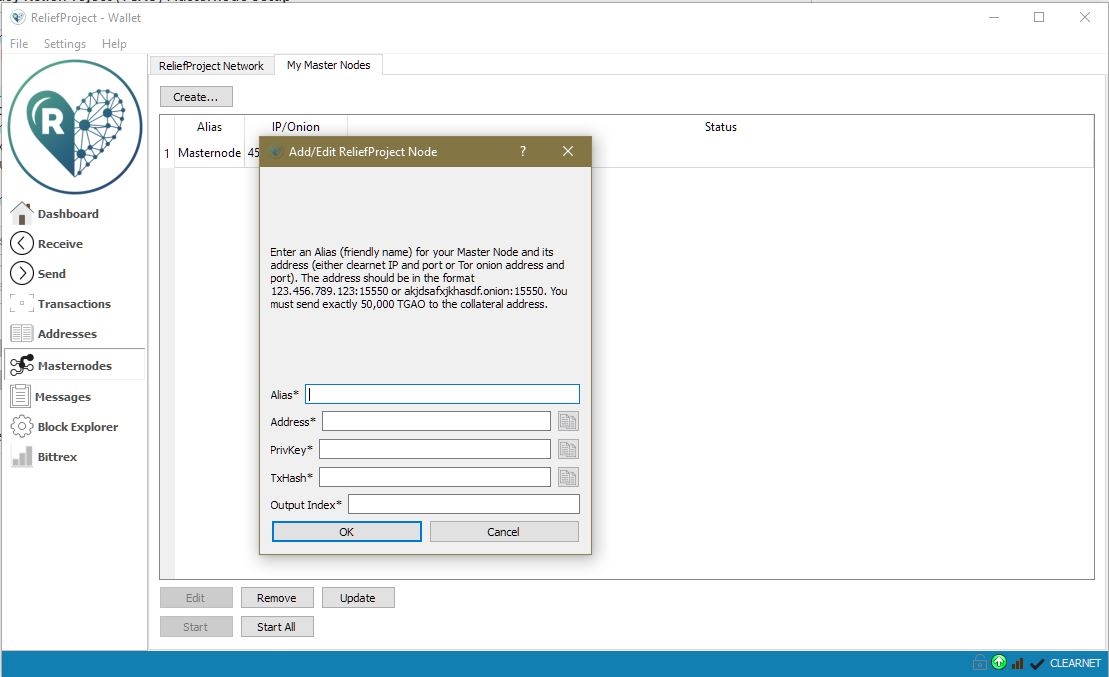Click the lock icon in status bar
The height and width of the screenshot is (677, 1109).
click(979, 663)
